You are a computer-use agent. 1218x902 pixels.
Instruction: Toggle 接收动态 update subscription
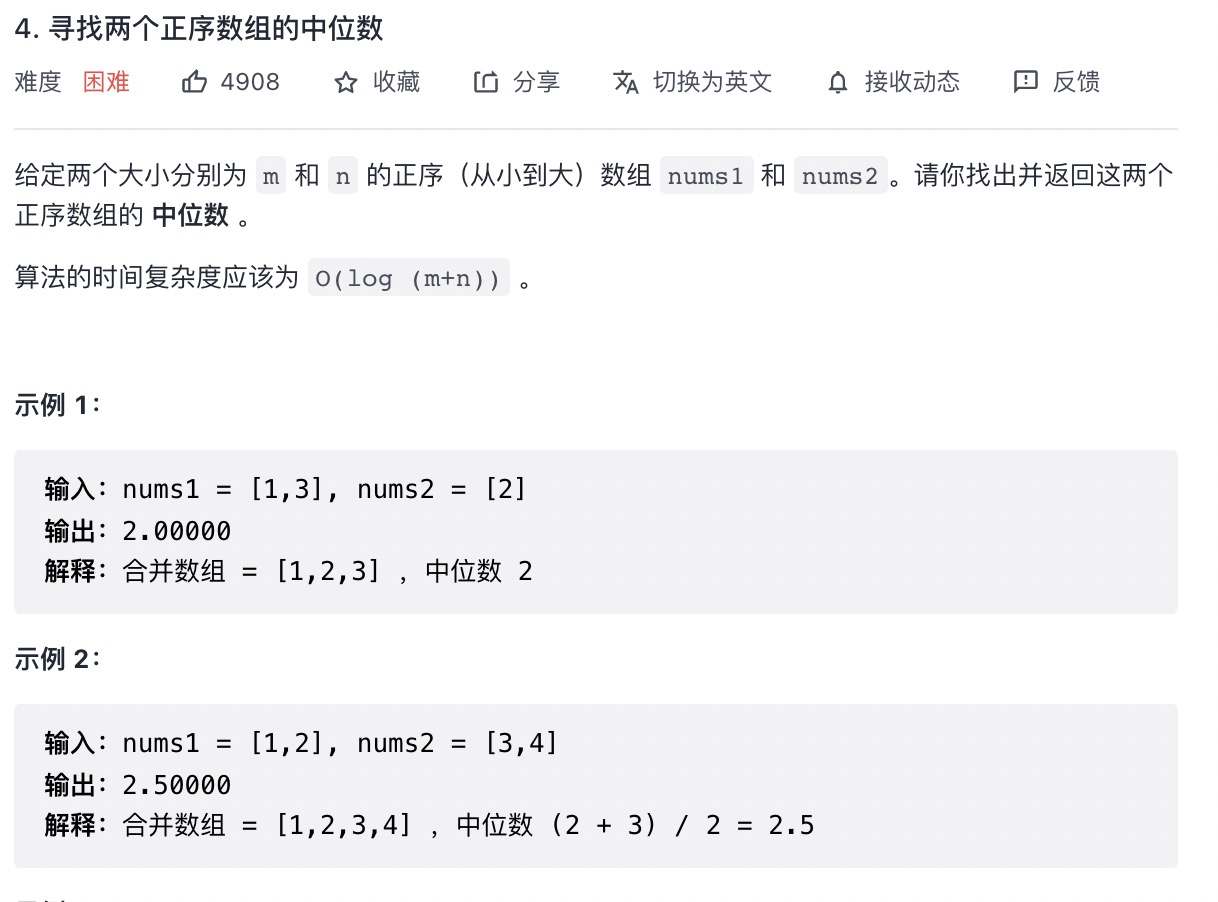[912, 82]
